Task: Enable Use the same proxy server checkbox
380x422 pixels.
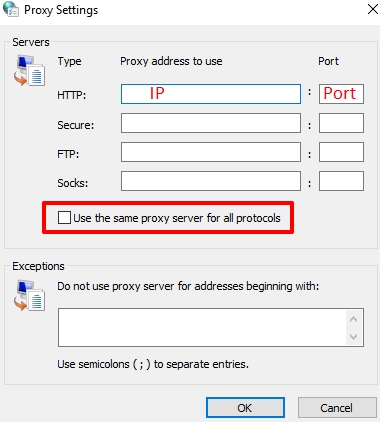Action: [64, 218]
